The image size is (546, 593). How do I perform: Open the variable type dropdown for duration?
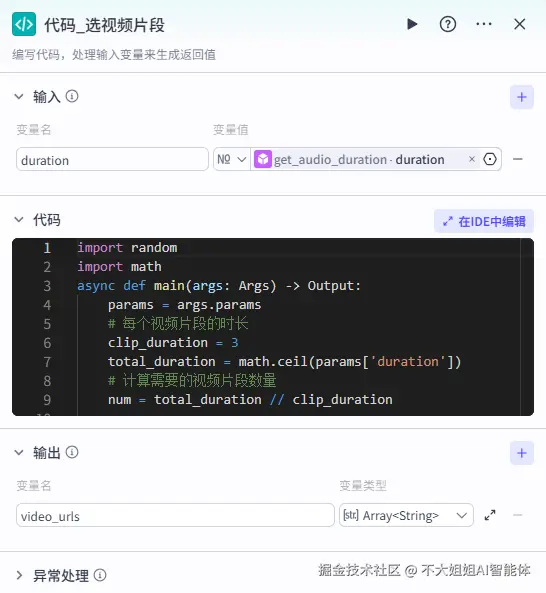[231, 160]
